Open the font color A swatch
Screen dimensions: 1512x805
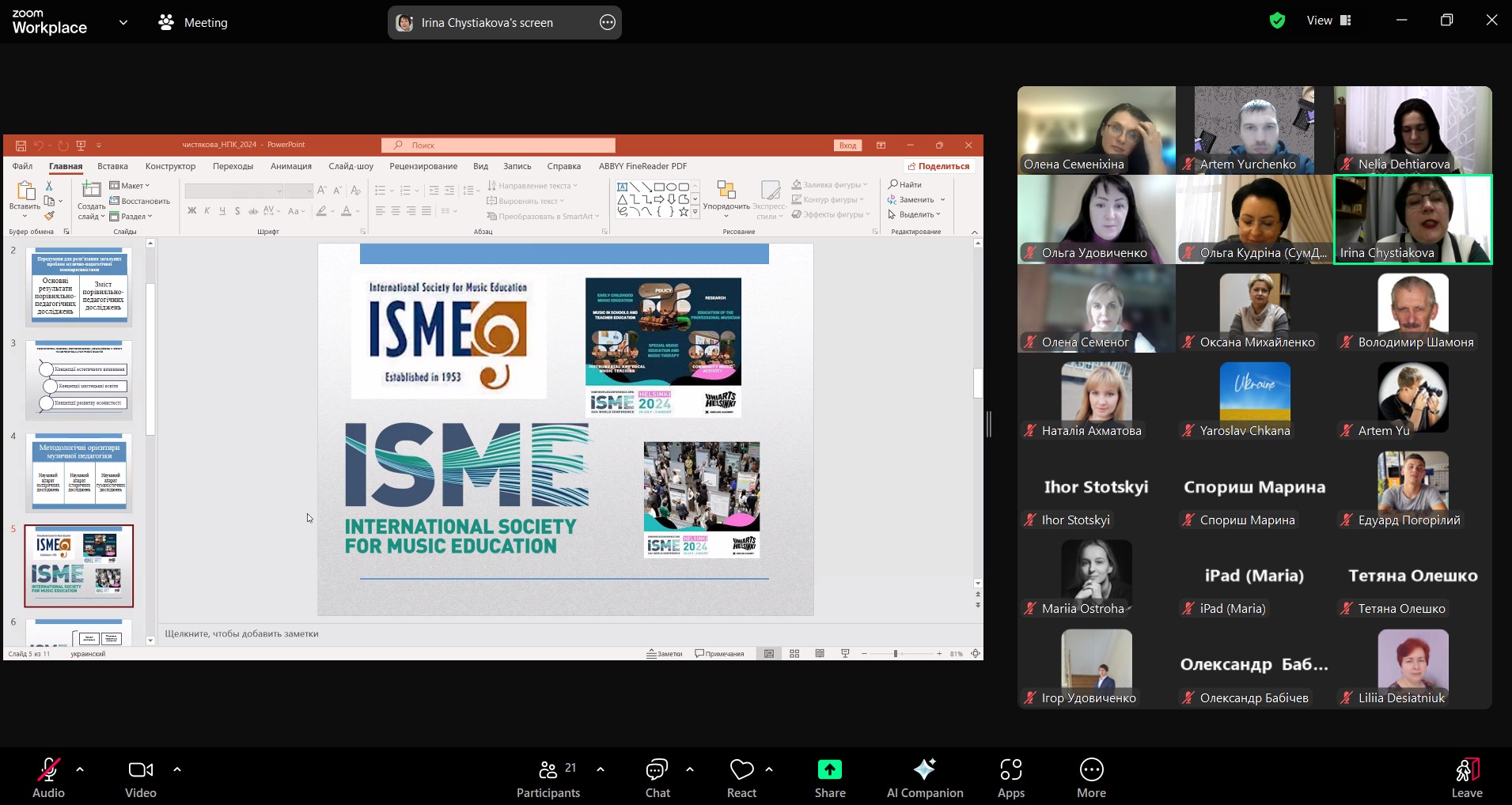coord(346,211)
